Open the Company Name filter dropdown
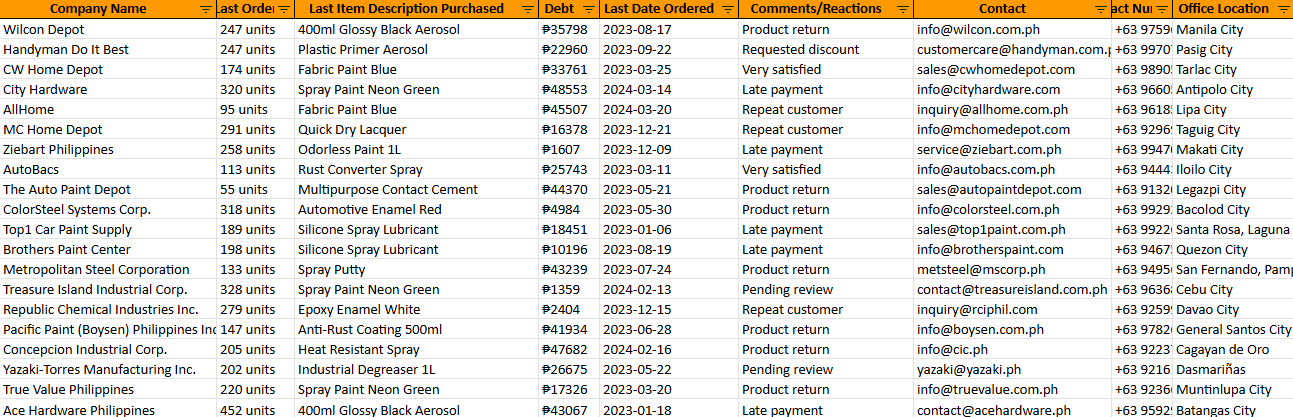Viewport: 1293px width, 417px height. point(205,9)
